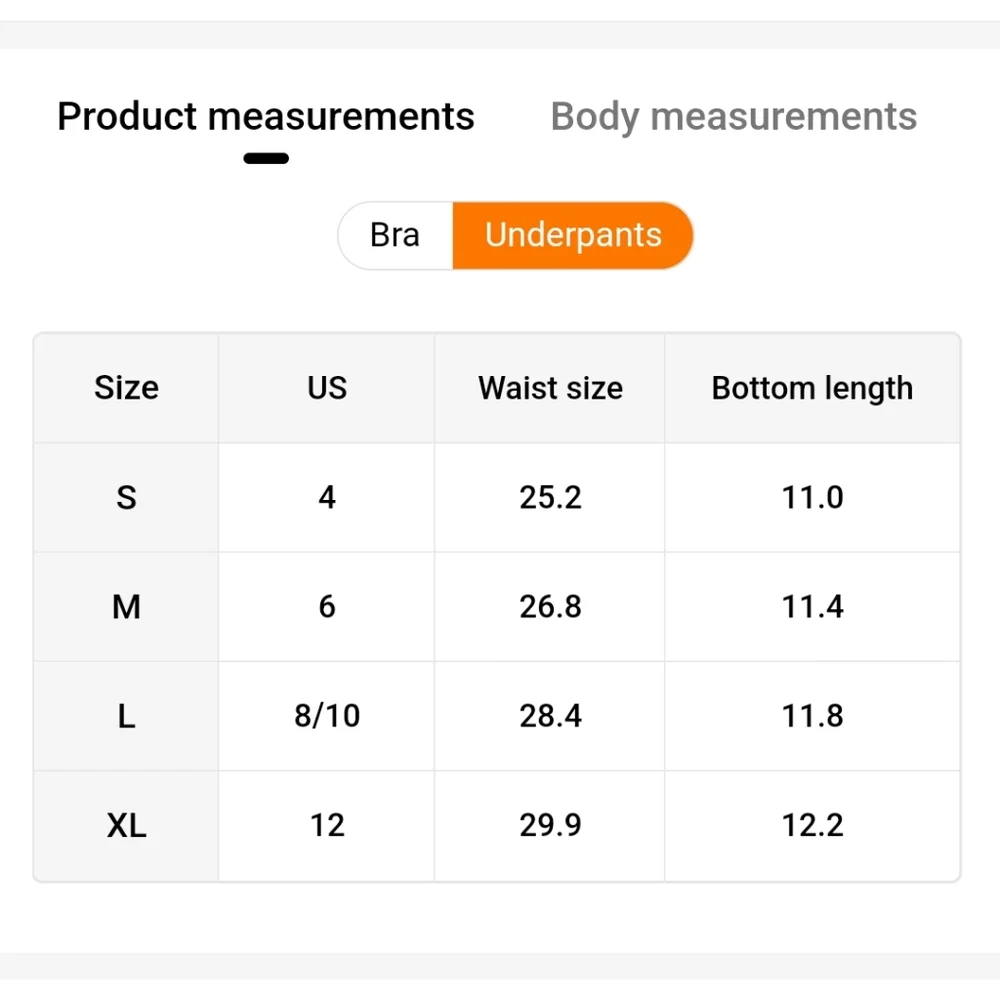Click the US column header

click(327, 388)
